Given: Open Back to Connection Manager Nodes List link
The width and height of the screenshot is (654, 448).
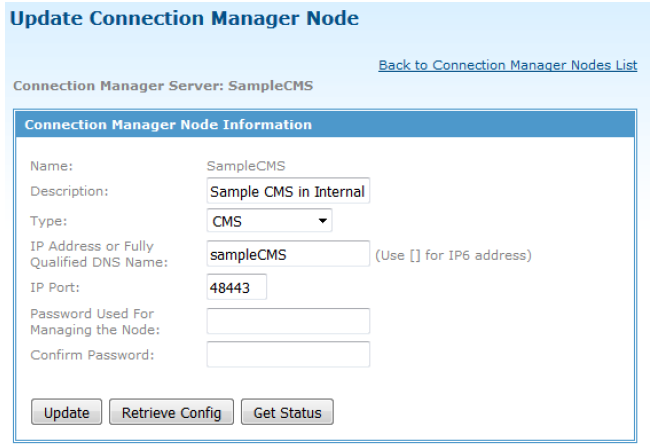Looking at the screenshot, I should (x=508, y=65).
